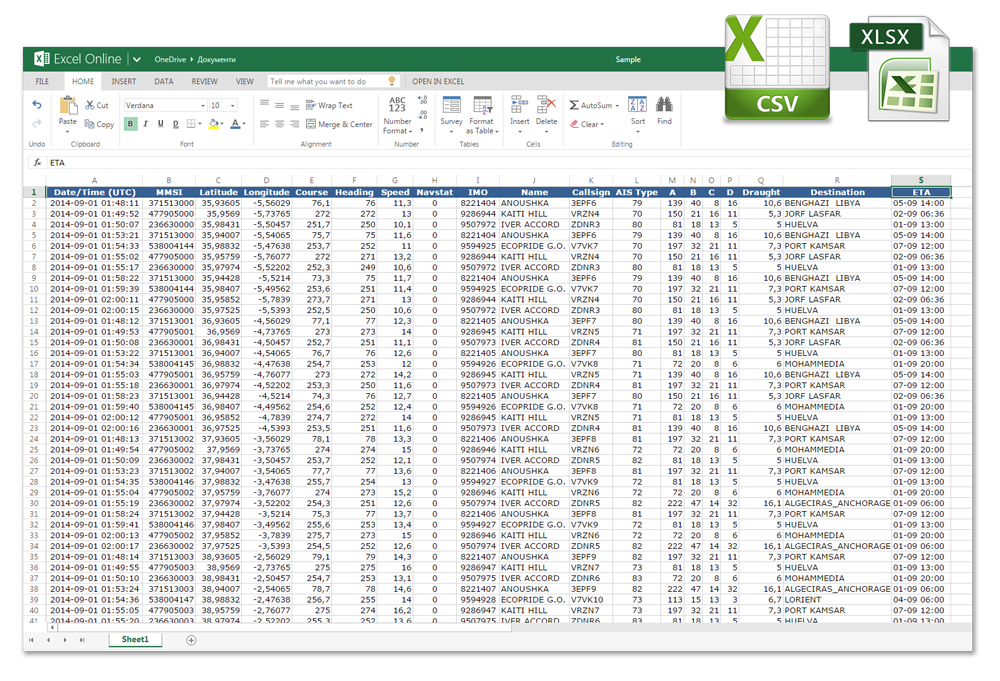Open the FILE tab

point(42,82)
